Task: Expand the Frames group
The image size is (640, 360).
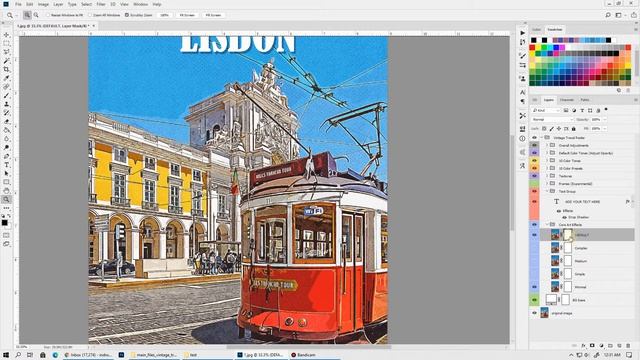Action: pyautogui.click(x=547, y=184)
